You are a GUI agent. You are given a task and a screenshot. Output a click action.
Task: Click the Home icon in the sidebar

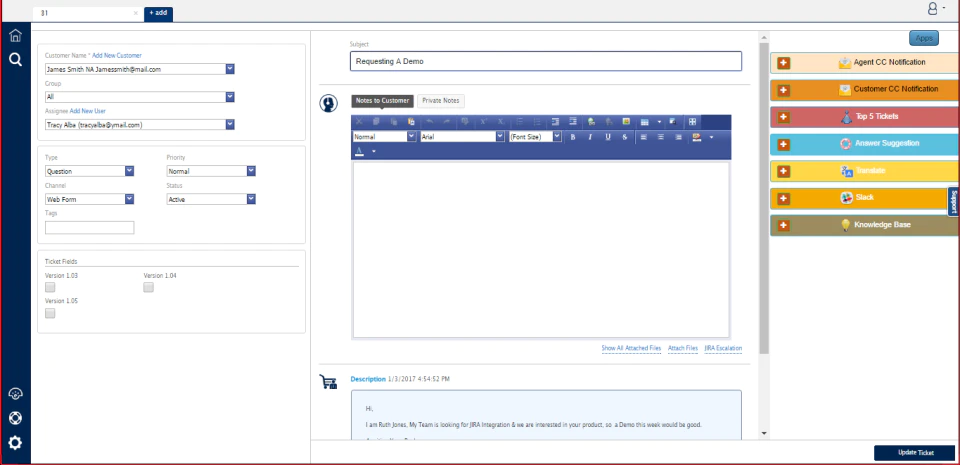tap(15, 35)
